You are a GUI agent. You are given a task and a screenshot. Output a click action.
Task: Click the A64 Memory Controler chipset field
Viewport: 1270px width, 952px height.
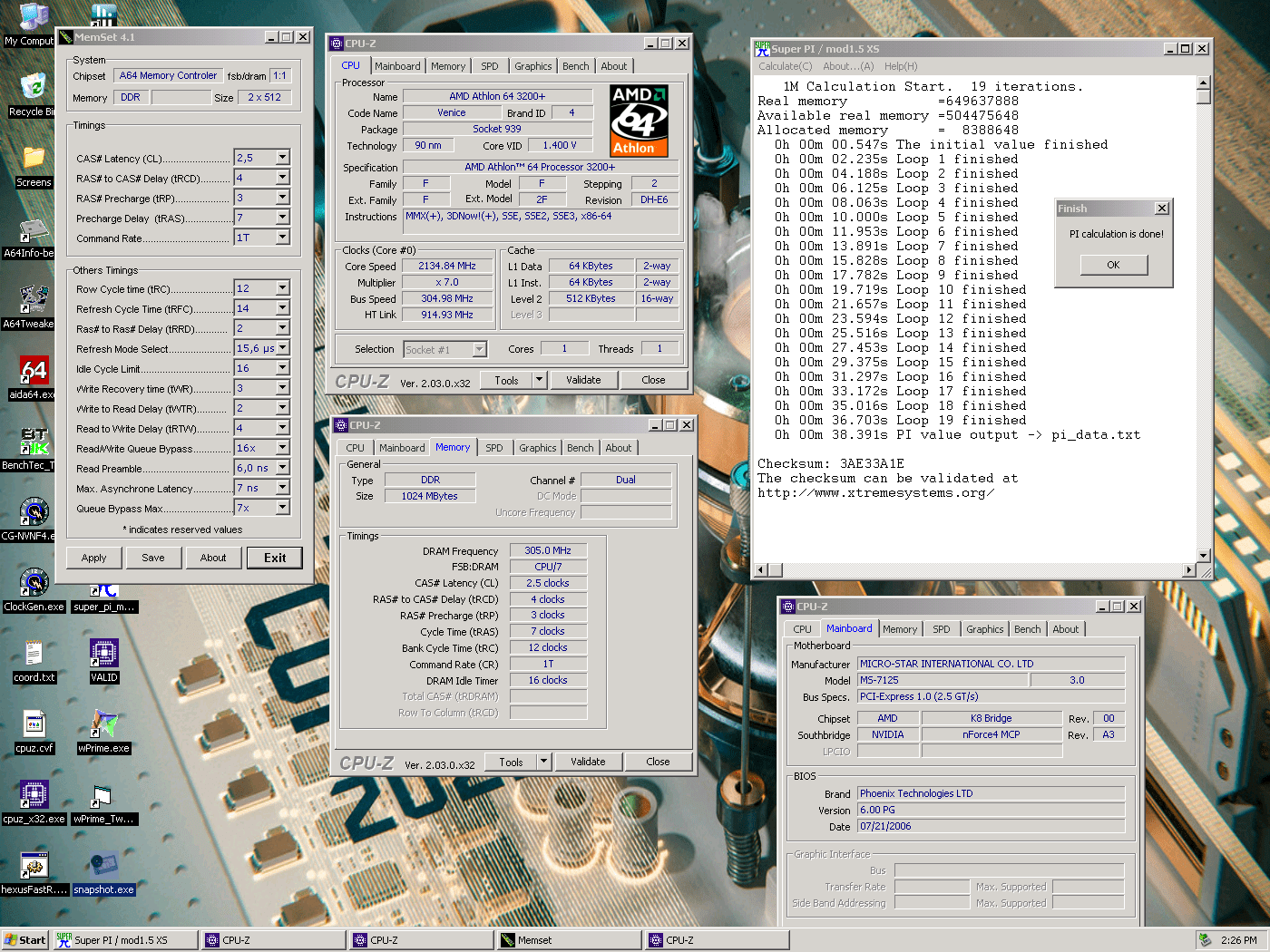pyautogui.click(x=168, y=76)
